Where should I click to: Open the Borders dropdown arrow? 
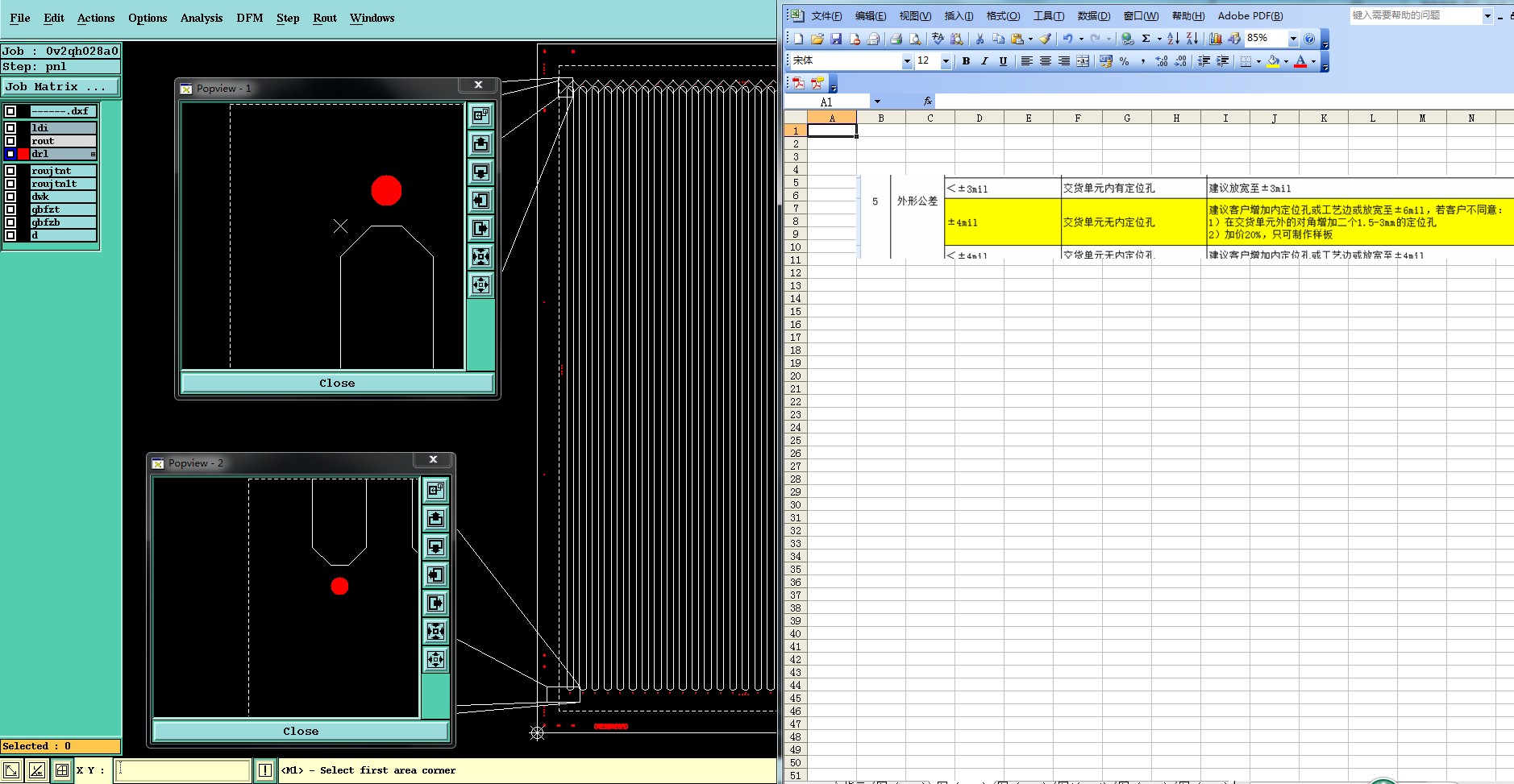[x=1258, y=61]
